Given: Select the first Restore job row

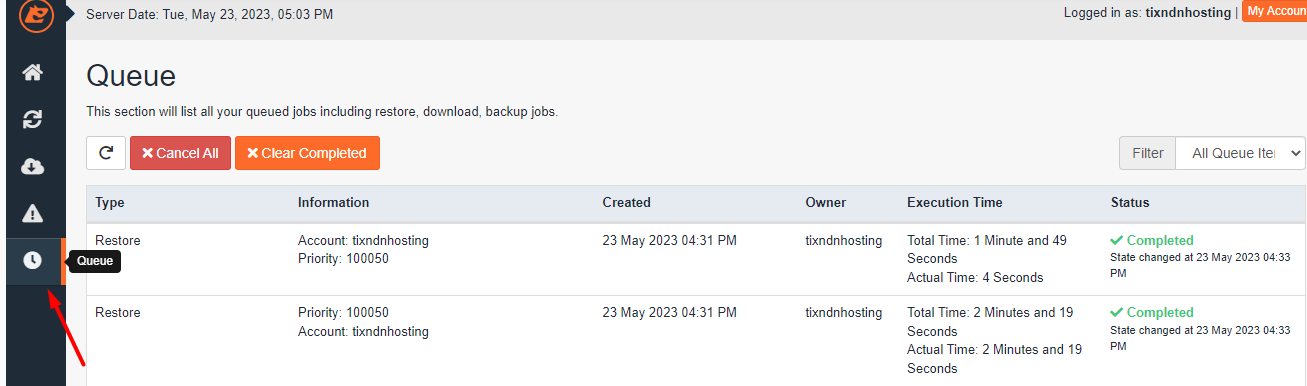Looking at the screenshot, I should (x=696, y=259).
